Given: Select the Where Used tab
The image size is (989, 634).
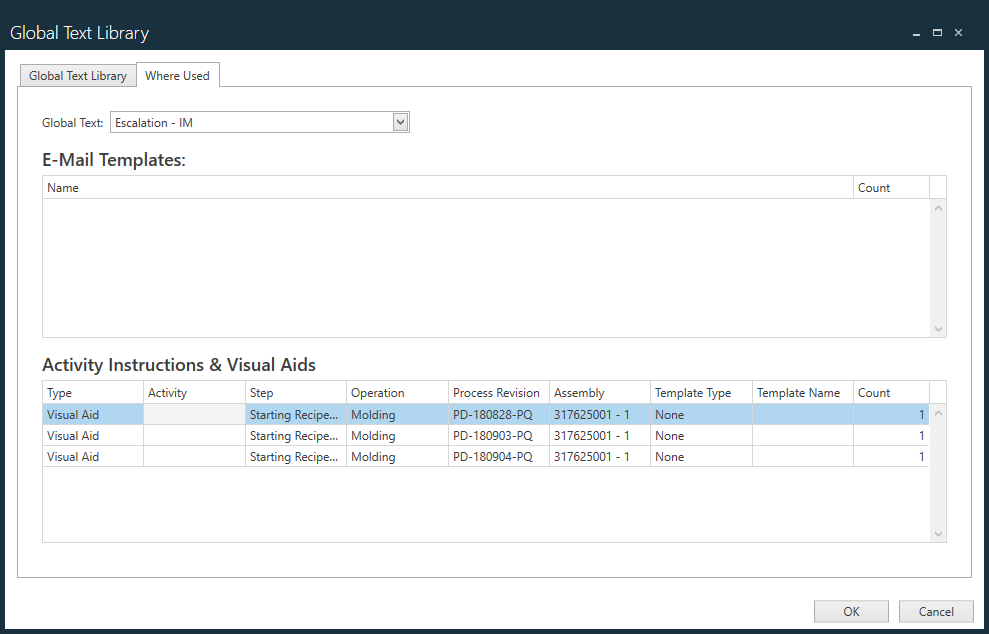Looking at the screenshot, I should click(177, 75).
